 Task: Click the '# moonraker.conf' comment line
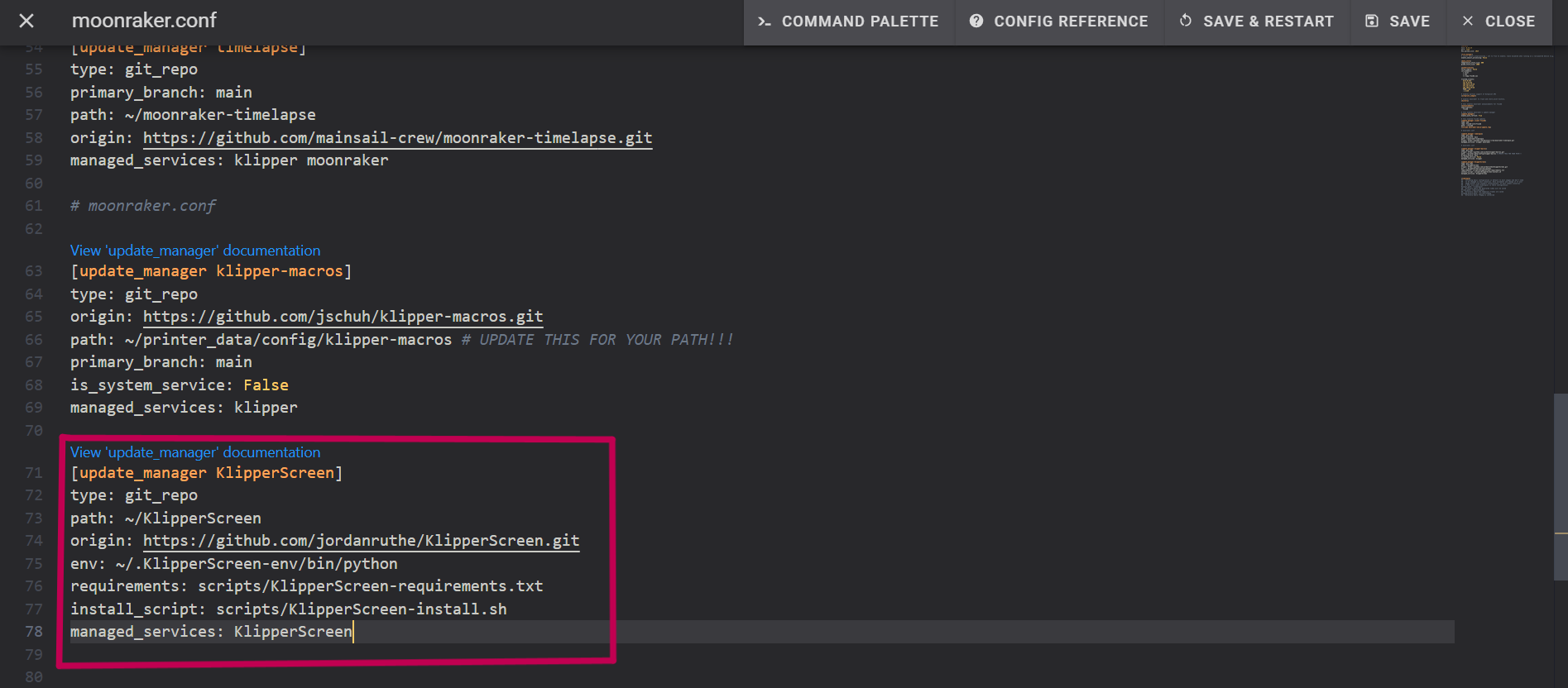tap(143, 206)
